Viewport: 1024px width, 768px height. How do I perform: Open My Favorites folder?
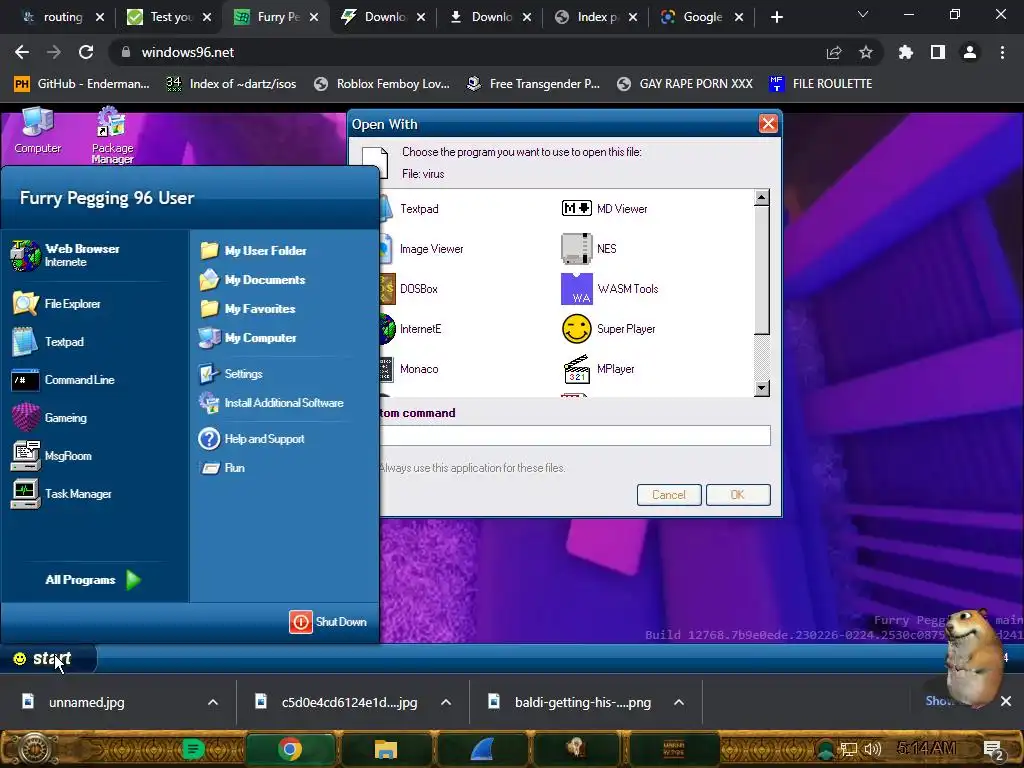point(248,309)
